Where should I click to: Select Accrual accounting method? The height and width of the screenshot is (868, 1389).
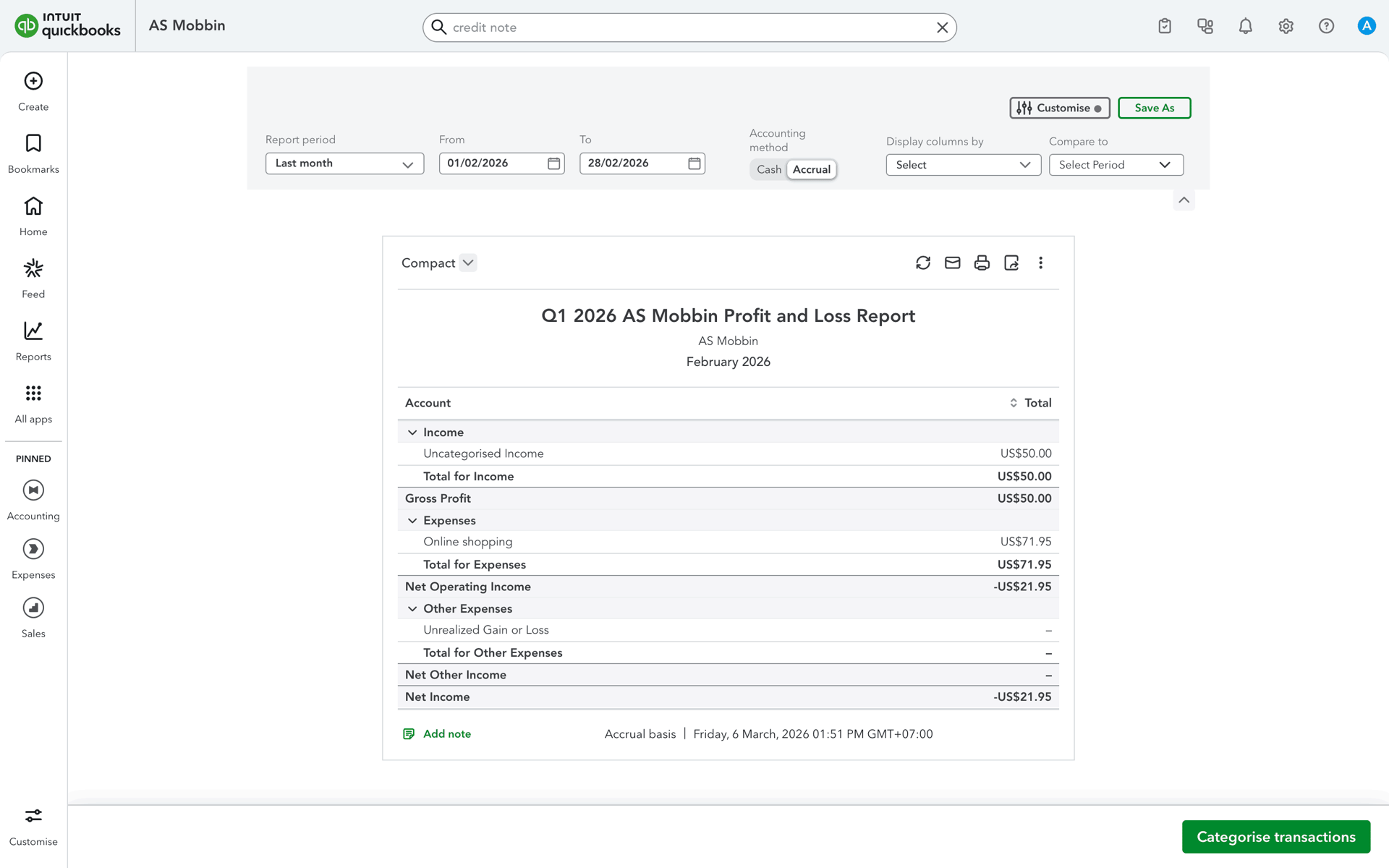coord(812,169)
